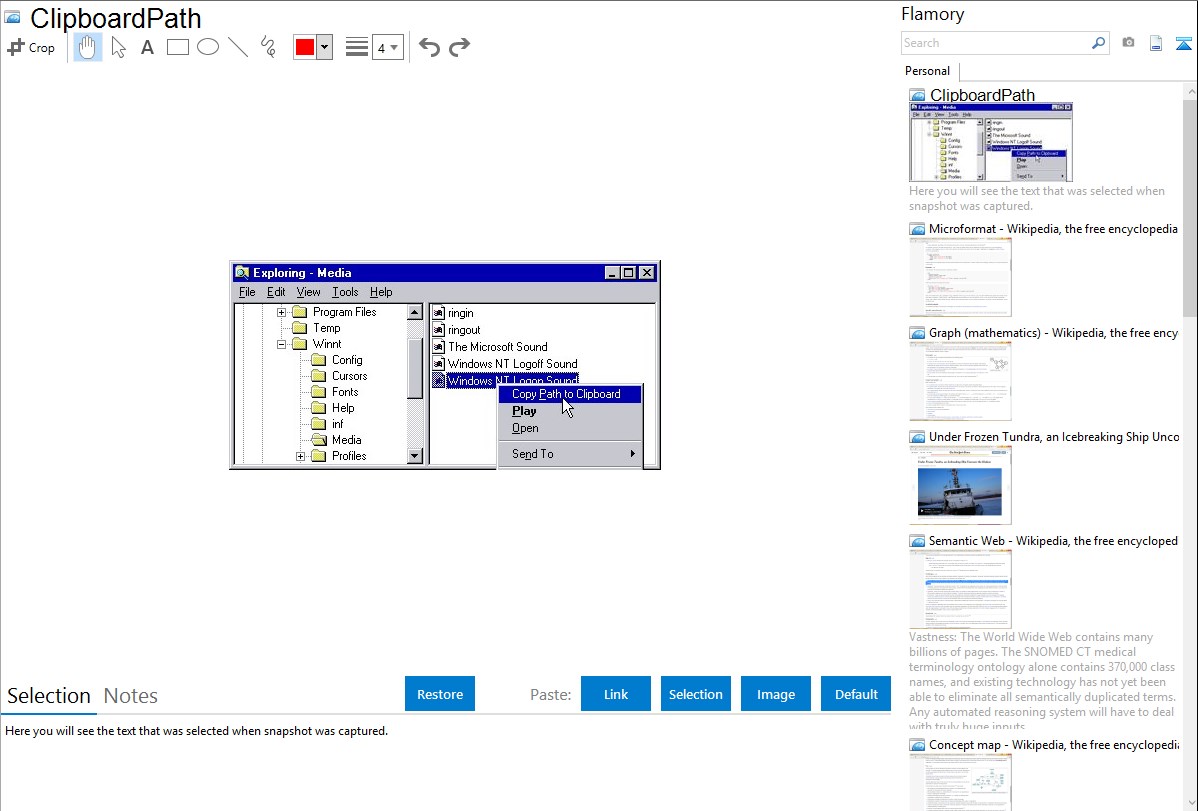Click Copy Path to Clipboard in canvas snapshot
Viewport: 1198px width, 811px height.
point(569,394)
